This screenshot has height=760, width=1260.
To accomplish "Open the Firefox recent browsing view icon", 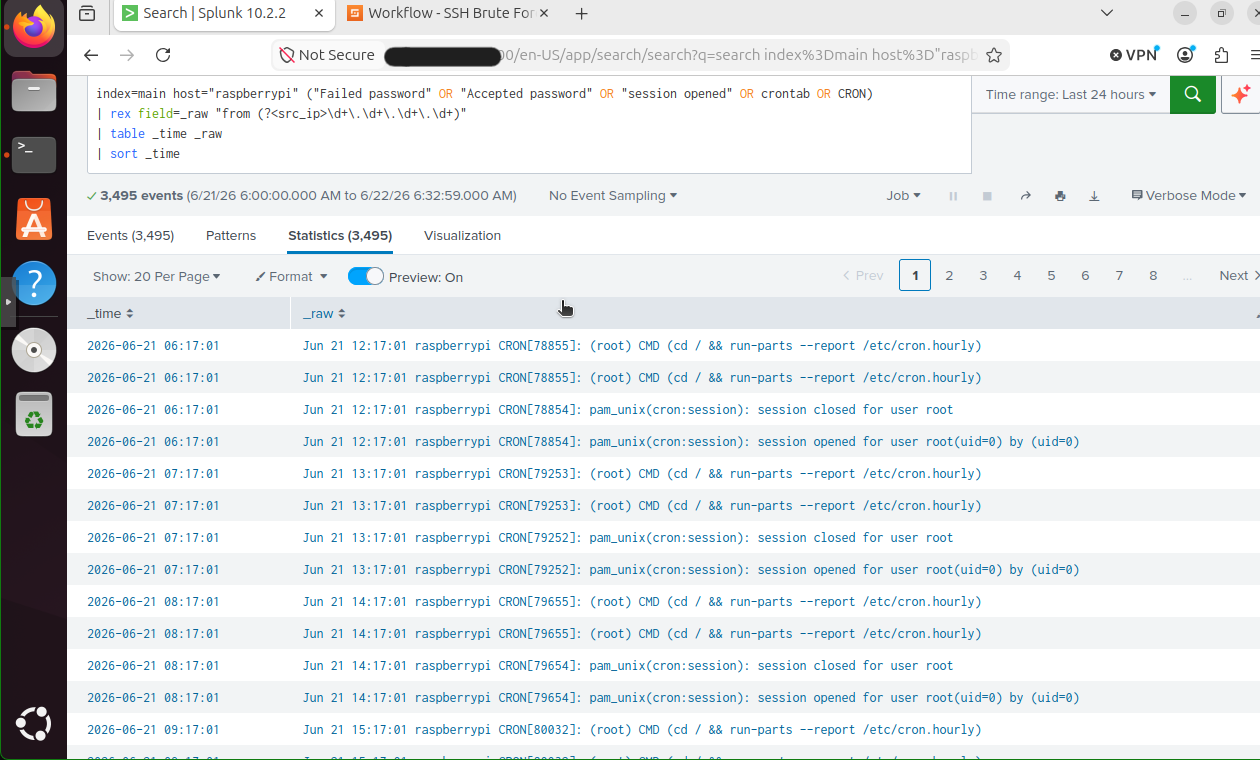I will (x=88, y=14).
